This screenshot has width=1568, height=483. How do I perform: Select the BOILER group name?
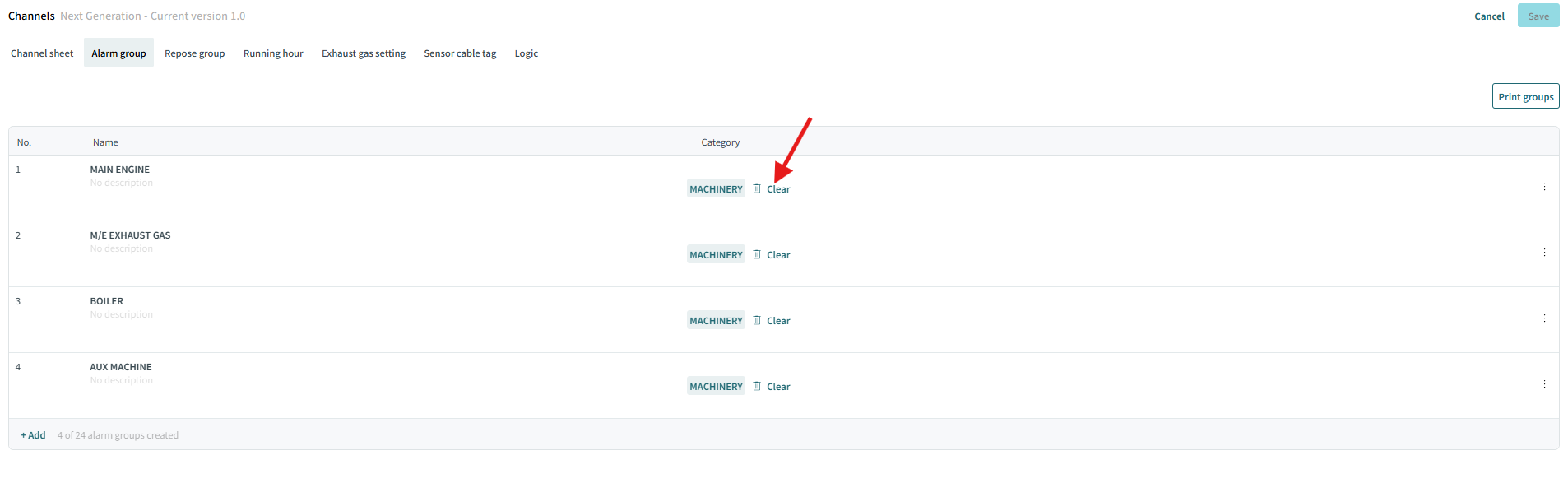tap(107, 301)
